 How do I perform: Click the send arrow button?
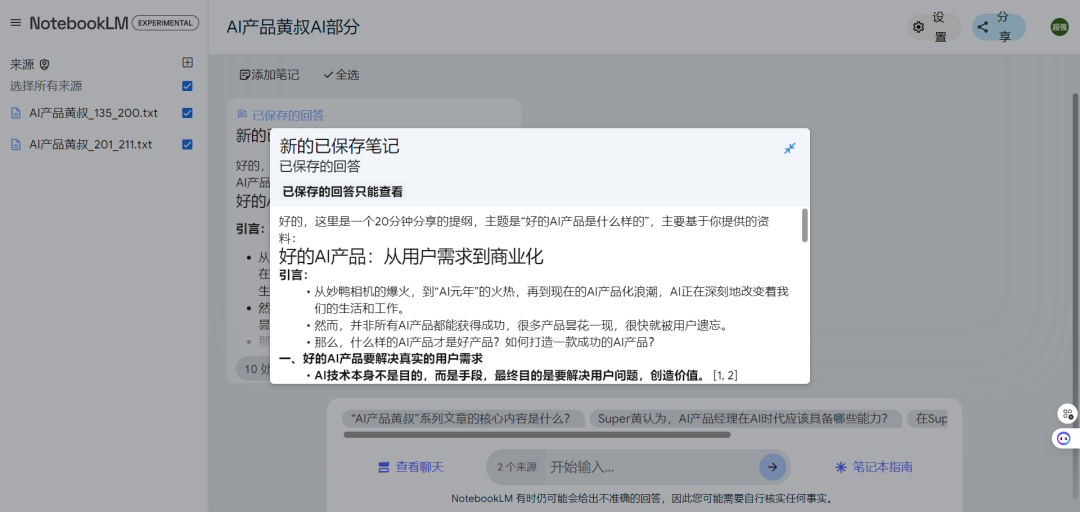tap(772, 467)
